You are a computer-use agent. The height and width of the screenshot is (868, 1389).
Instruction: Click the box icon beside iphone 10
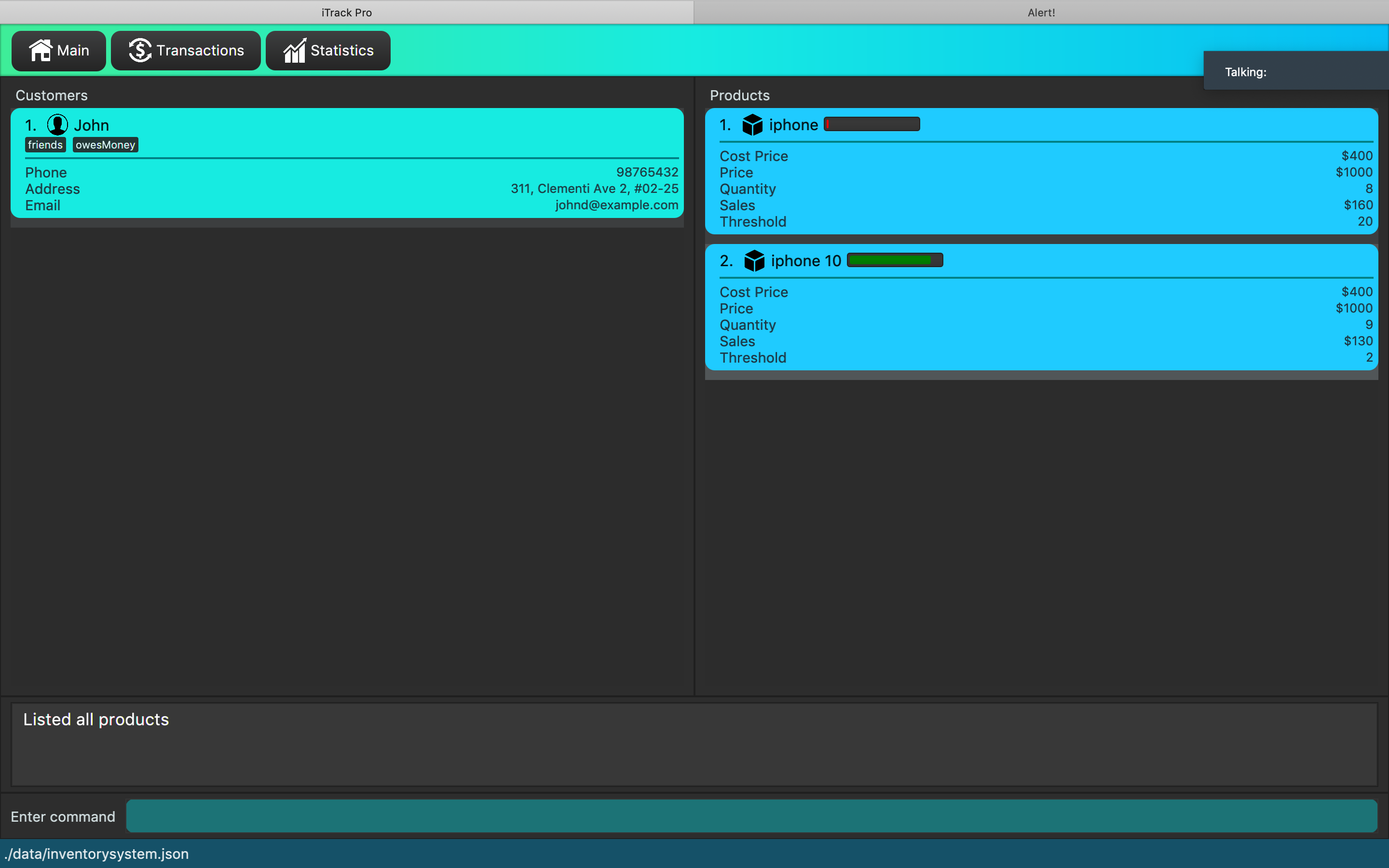tap(754, 260)
